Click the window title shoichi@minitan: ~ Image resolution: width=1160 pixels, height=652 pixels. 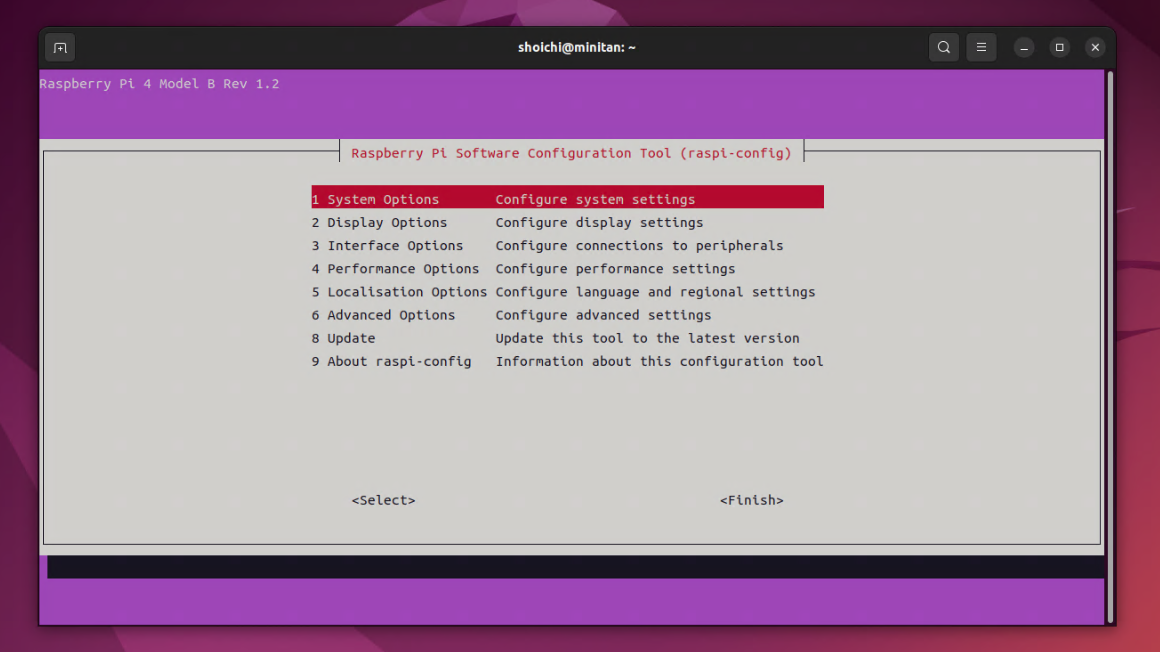pyautogui.click(x=577, y=47)
